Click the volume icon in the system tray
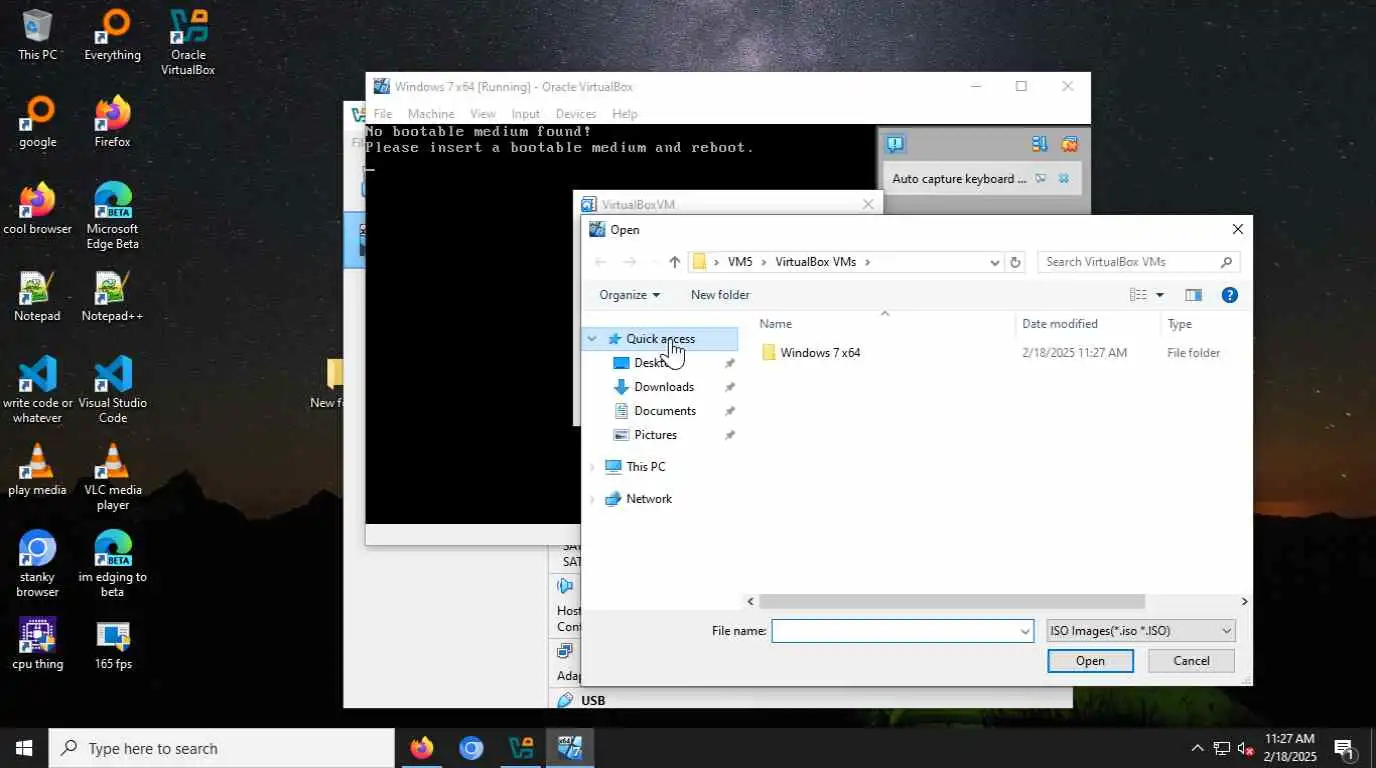Viewport: 1376px width, 768px height. (1246, 748)
